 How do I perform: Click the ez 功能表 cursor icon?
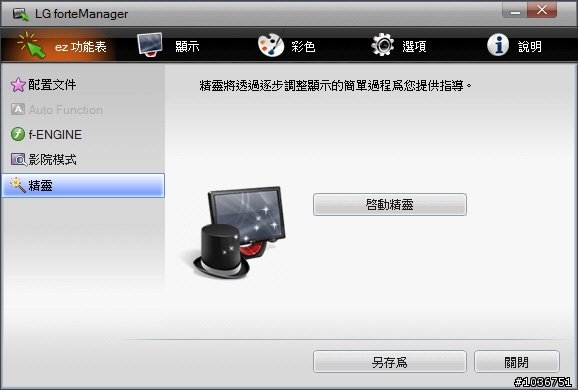(x=32, y=45)
